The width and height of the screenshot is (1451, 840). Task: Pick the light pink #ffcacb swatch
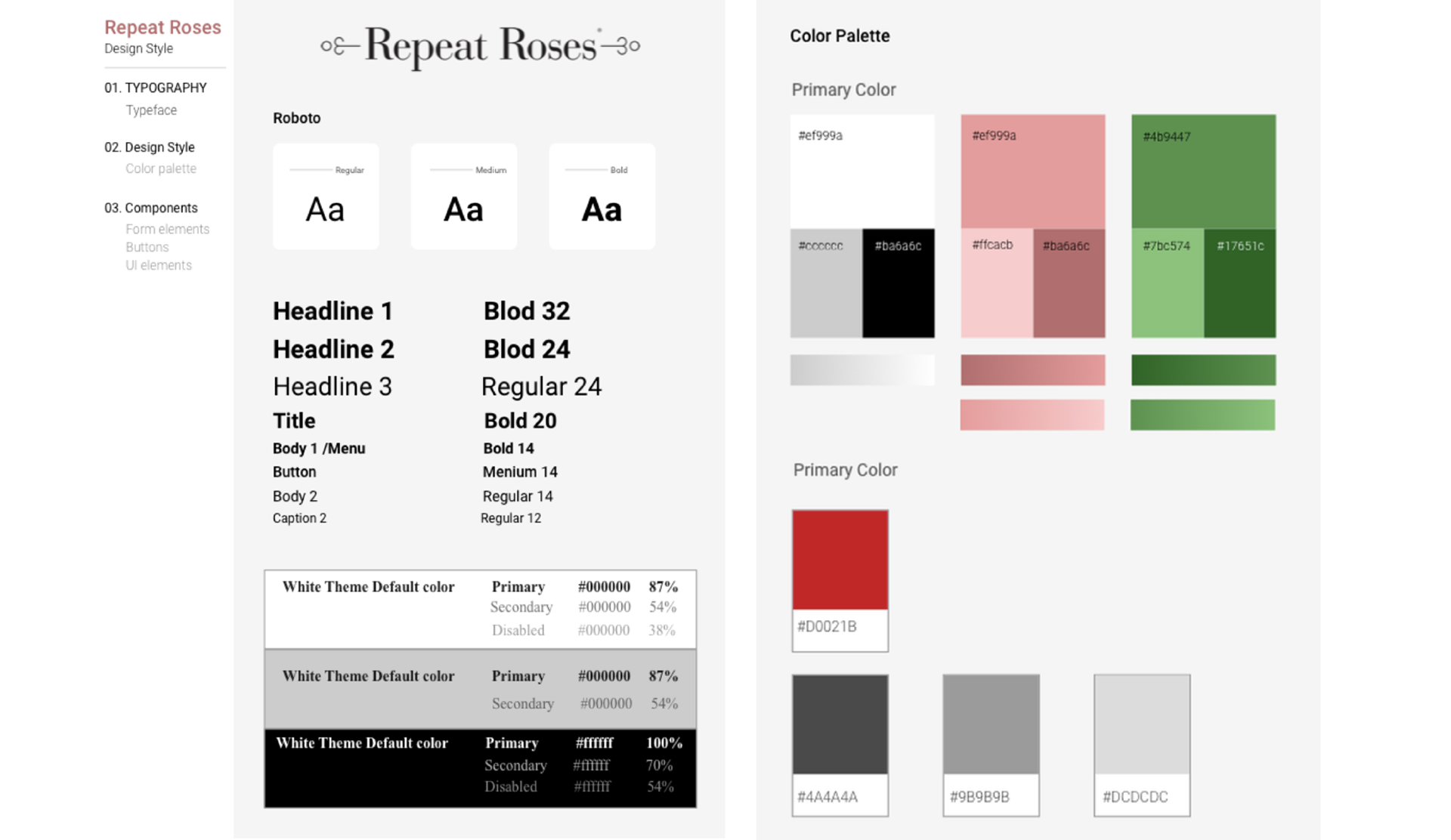pos(997,283)
